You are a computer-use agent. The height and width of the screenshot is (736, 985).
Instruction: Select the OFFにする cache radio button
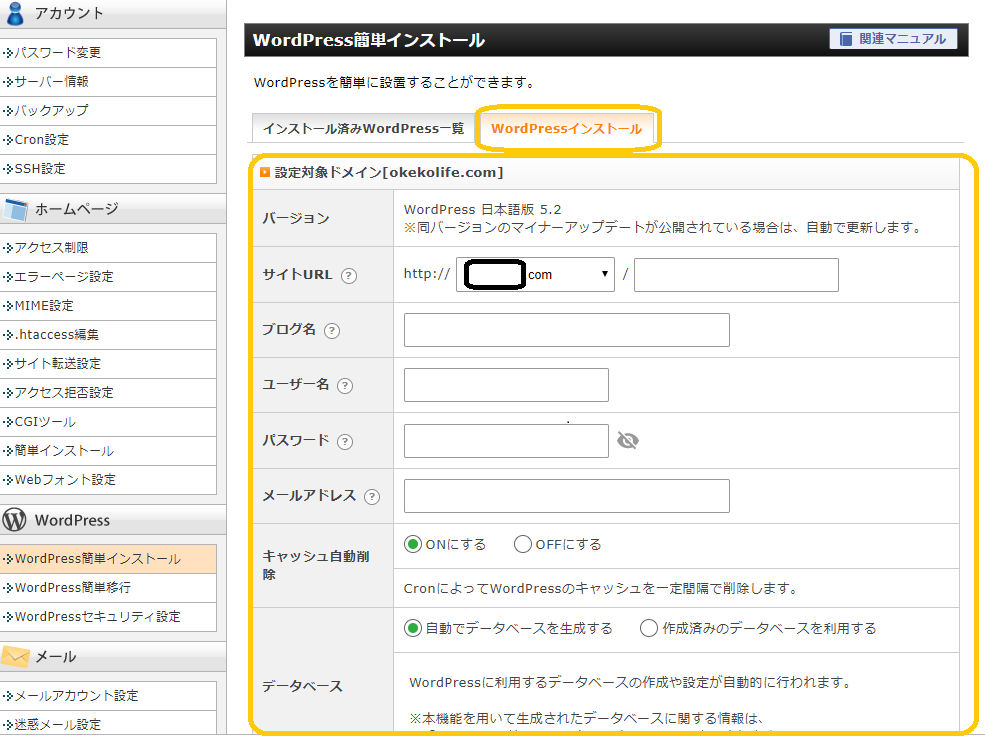click(523, 545)
